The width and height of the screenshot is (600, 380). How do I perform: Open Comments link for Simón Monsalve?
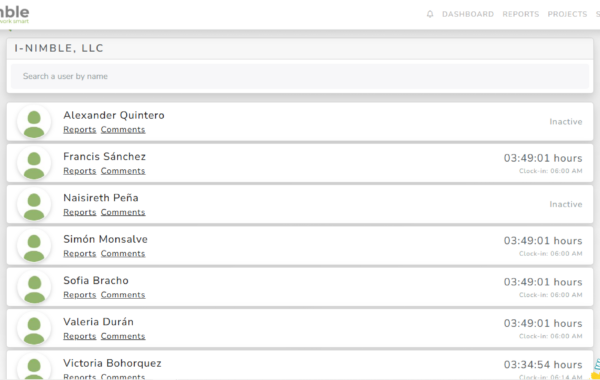(123, 254)
